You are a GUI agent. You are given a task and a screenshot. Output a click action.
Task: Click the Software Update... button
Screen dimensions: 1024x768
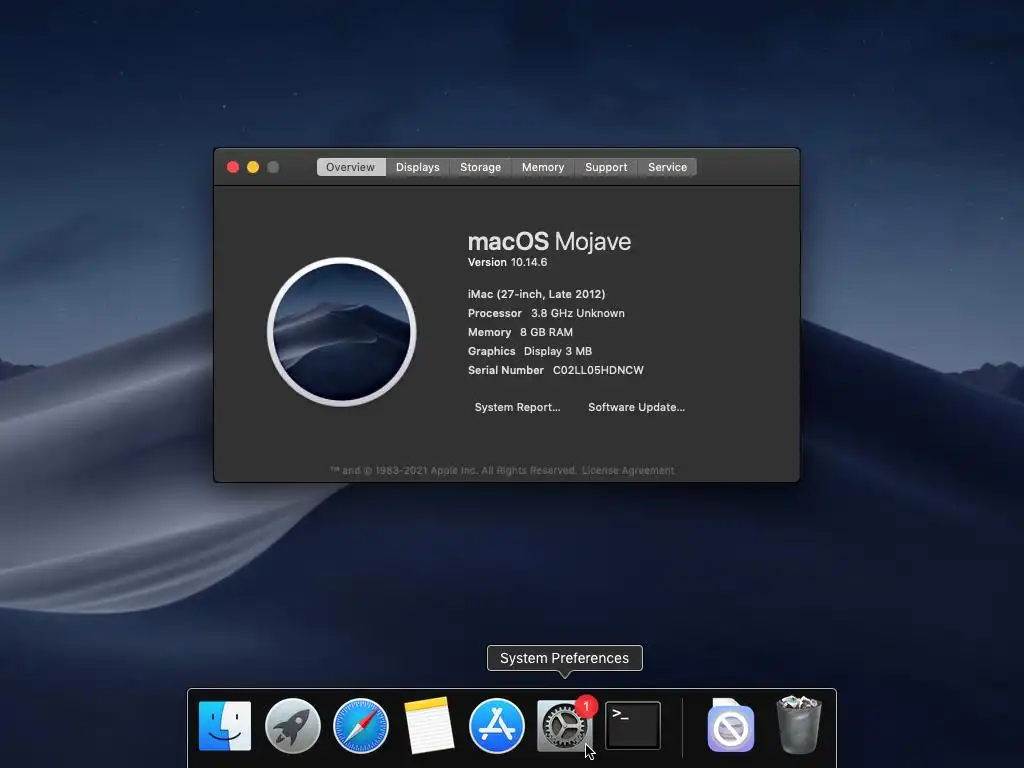tap(637, 408)
